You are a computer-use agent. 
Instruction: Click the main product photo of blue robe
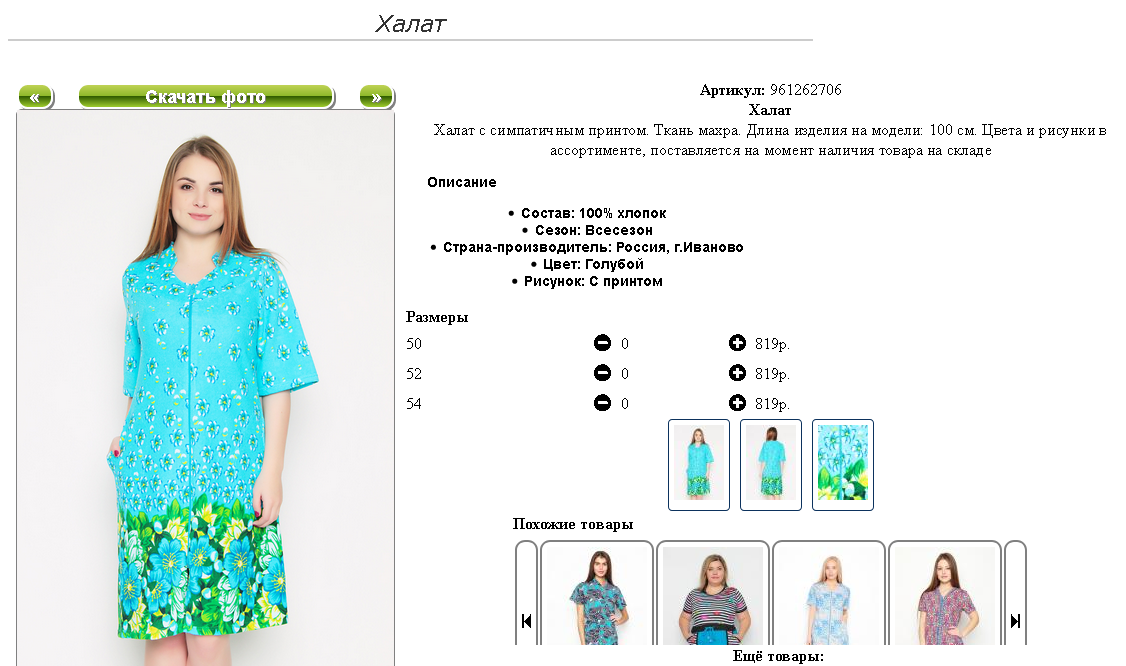tap(205, 389)
